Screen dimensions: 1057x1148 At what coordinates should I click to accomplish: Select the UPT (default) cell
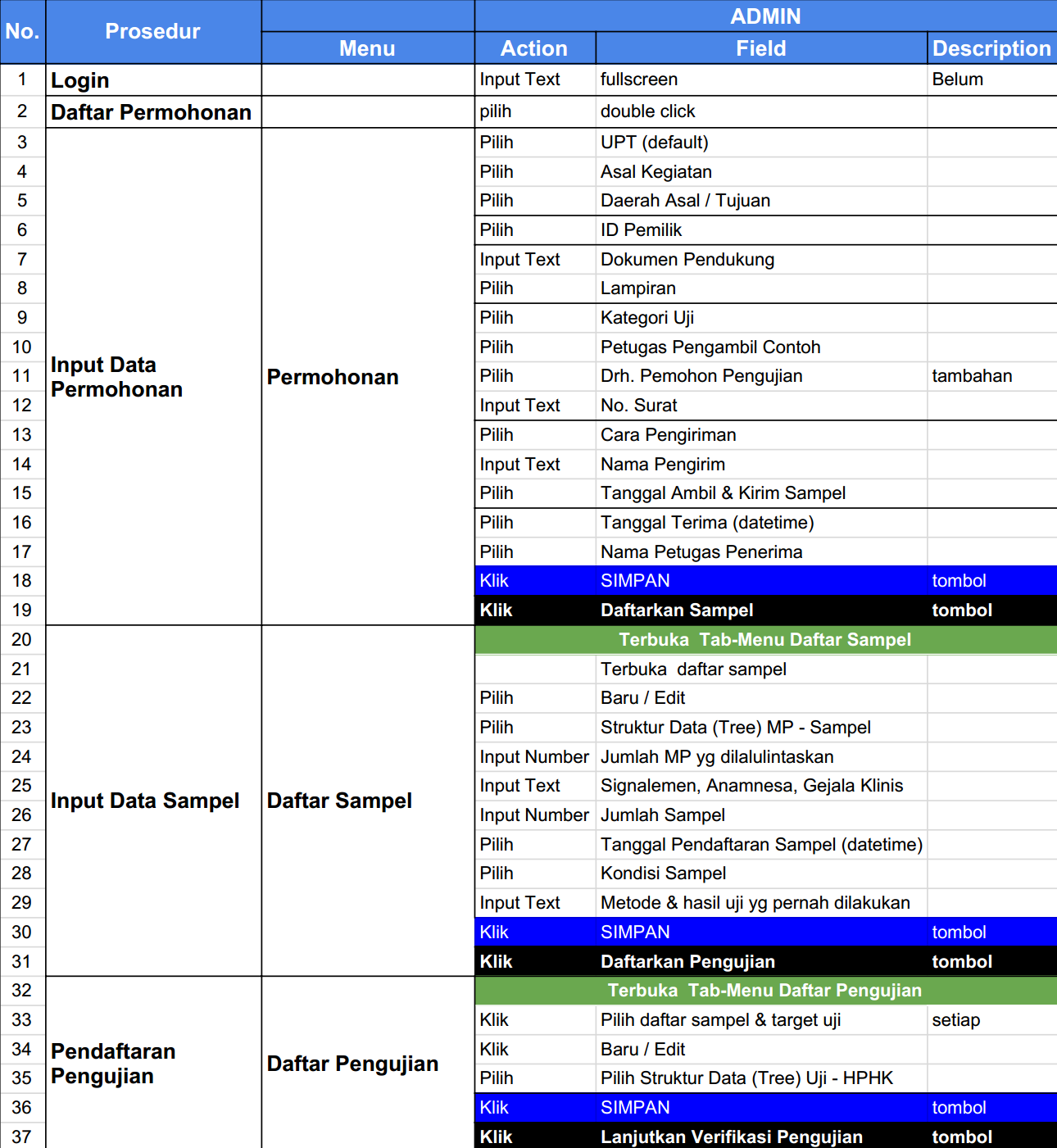[760, 143]
